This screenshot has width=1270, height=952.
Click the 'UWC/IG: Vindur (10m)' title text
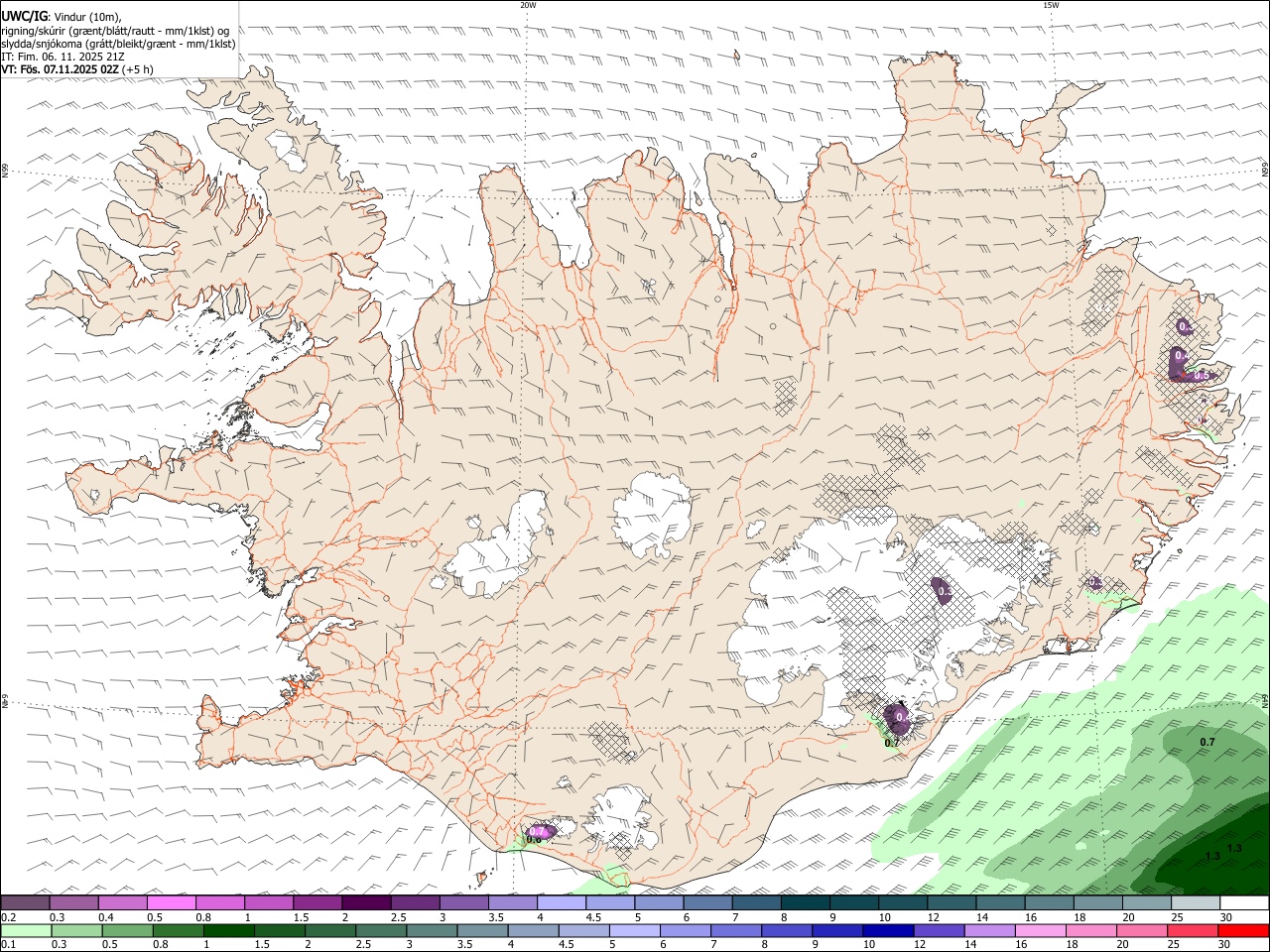point(62,17)
